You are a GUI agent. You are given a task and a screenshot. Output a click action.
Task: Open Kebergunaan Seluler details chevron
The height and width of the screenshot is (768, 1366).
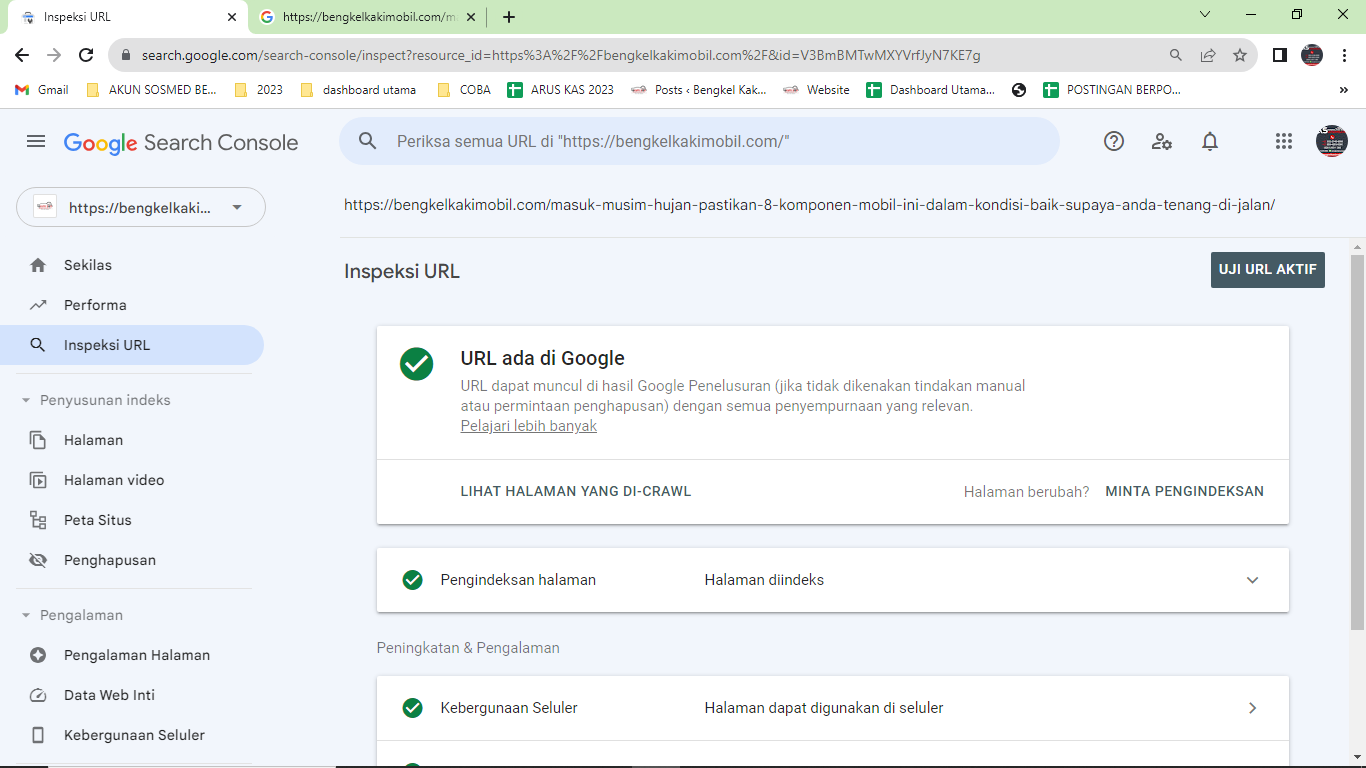tap(1252, 708)
